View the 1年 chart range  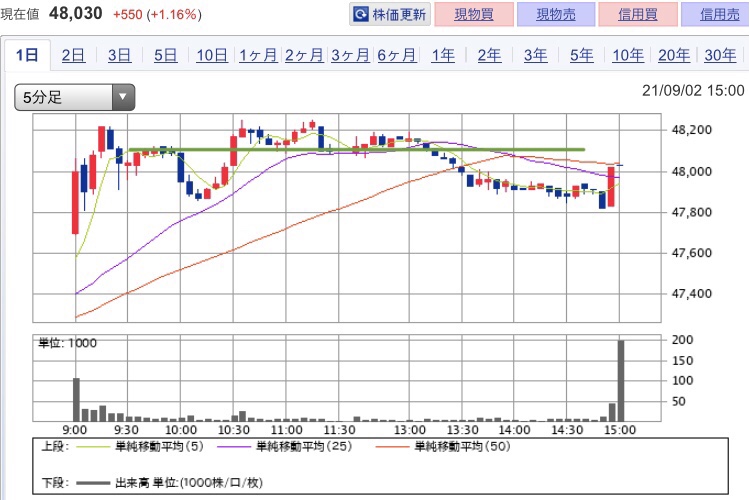(443, 55)
